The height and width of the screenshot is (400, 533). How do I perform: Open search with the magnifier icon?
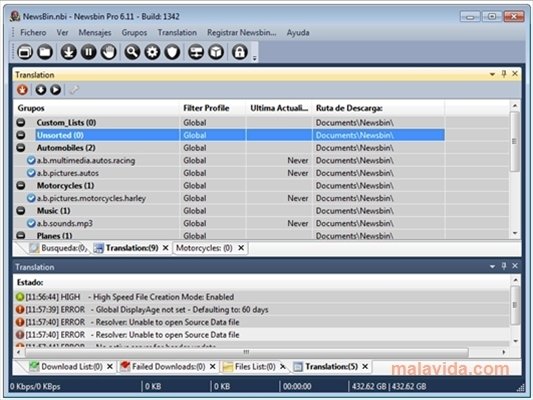(x=132, y=52)
